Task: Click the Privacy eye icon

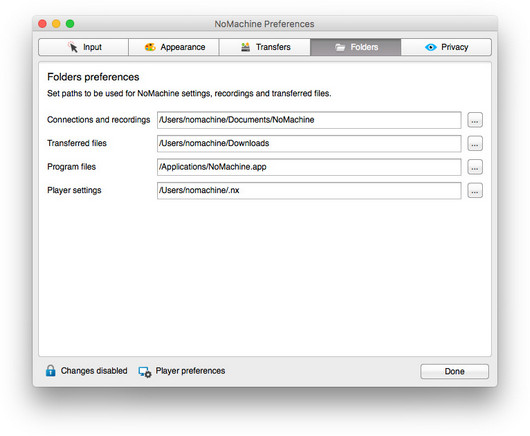Action: (431, 47)
